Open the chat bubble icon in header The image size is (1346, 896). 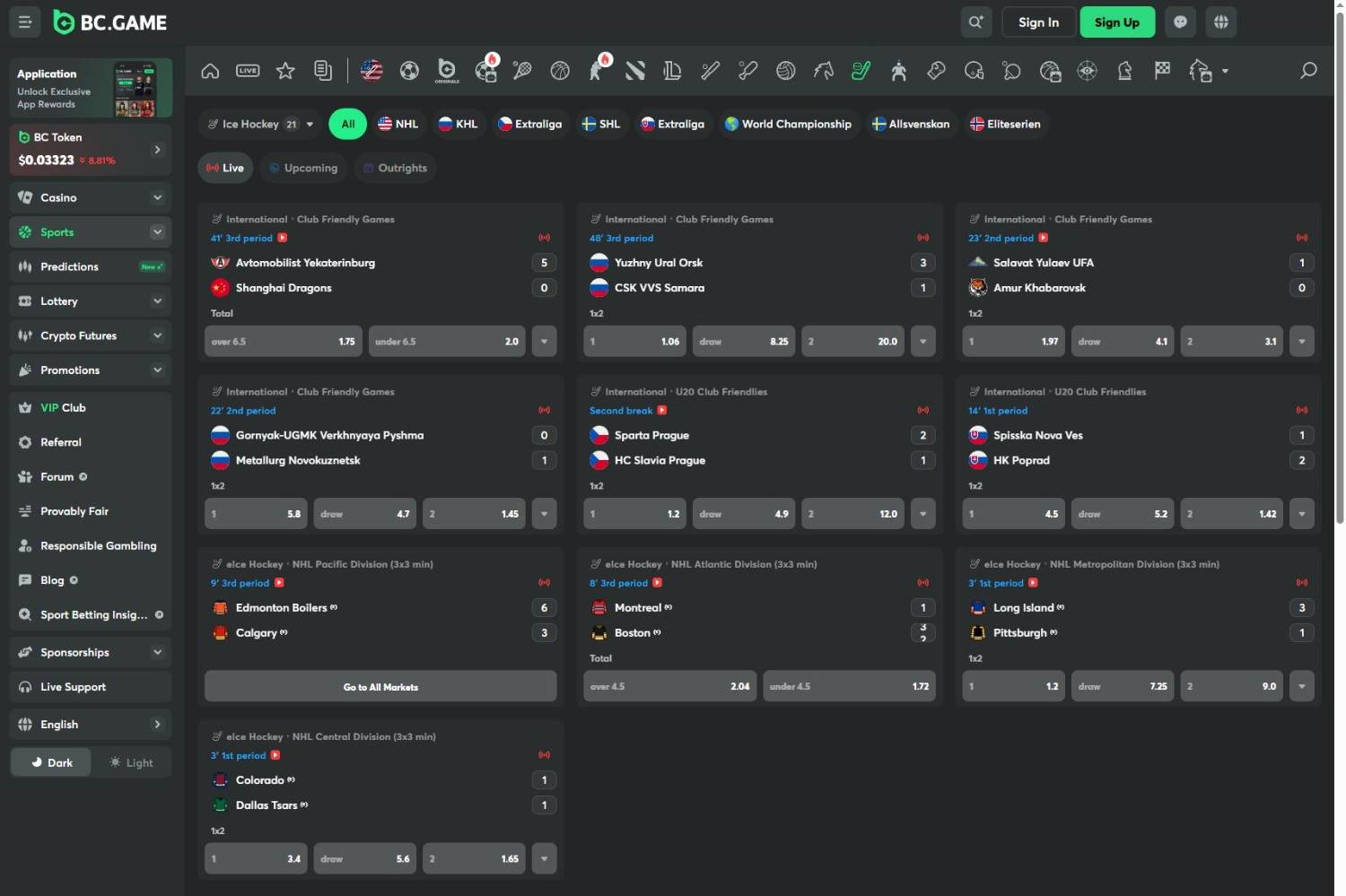(x=1181, y=22)
